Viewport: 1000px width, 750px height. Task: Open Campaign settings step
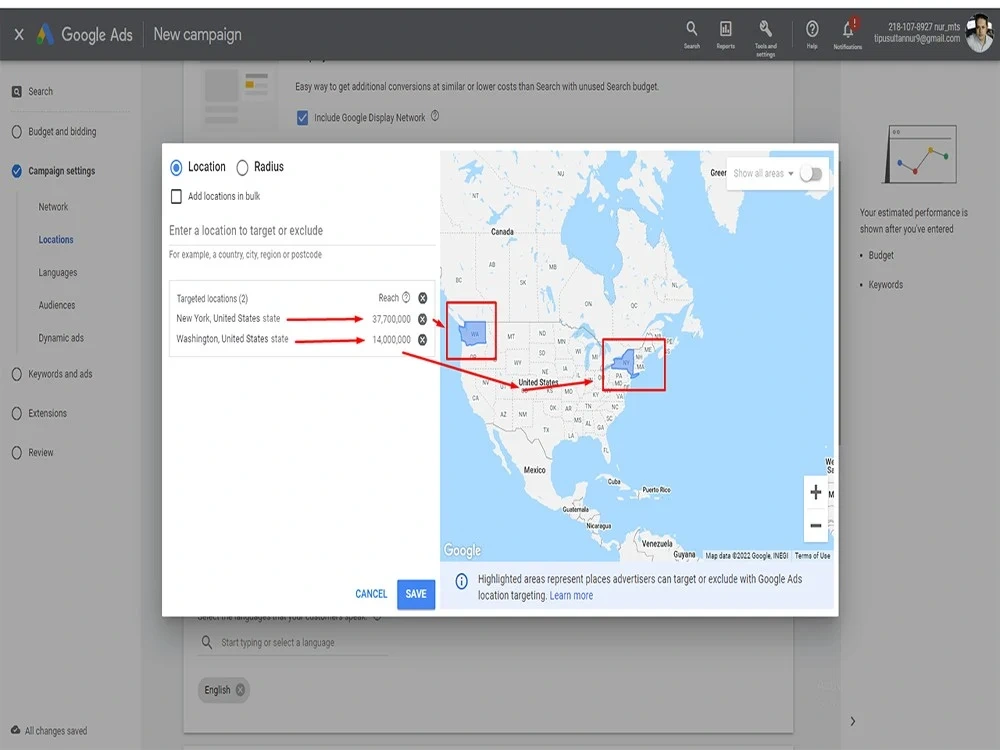[x=61, y=171]
